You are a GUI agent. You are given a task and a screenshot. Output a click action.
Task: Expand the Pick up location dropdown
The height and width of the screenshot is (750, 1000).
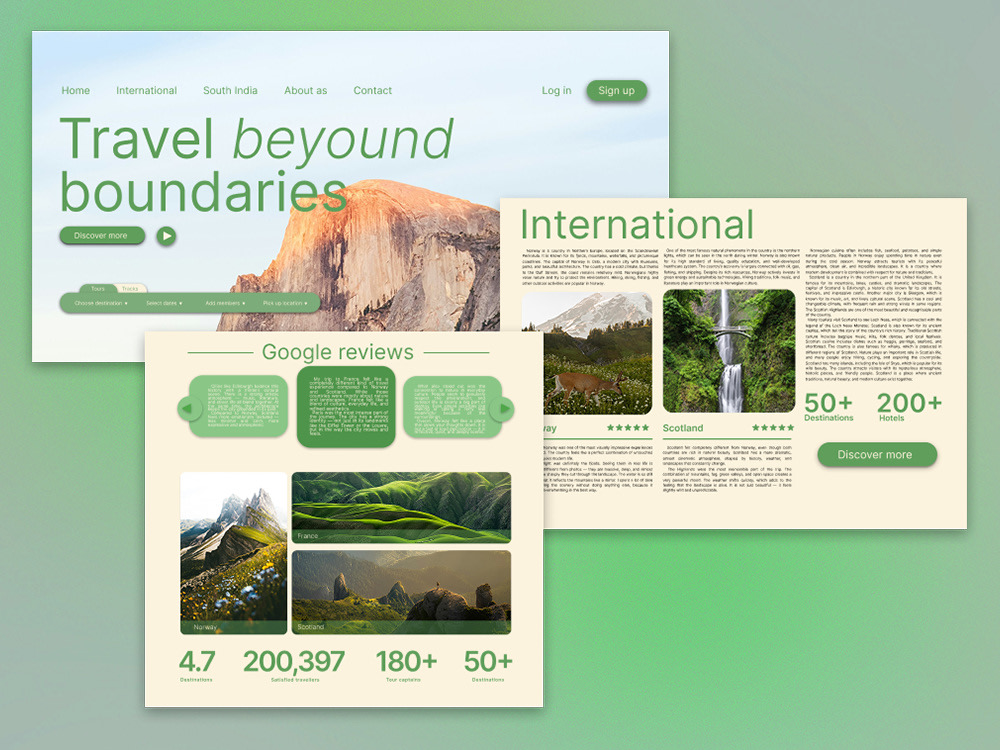(x=285, y=303)
